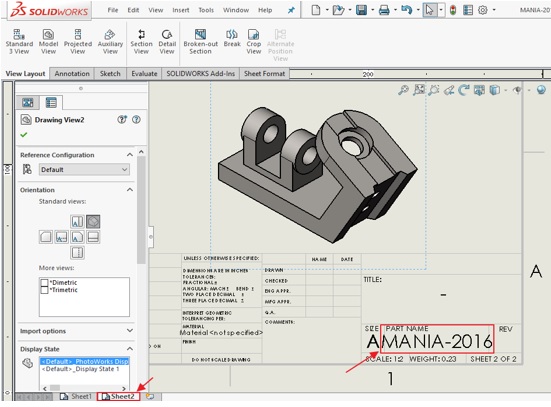Use the Crop View tool
The height and width of the screenshot is (407, 551).
(x=253, y=41)
